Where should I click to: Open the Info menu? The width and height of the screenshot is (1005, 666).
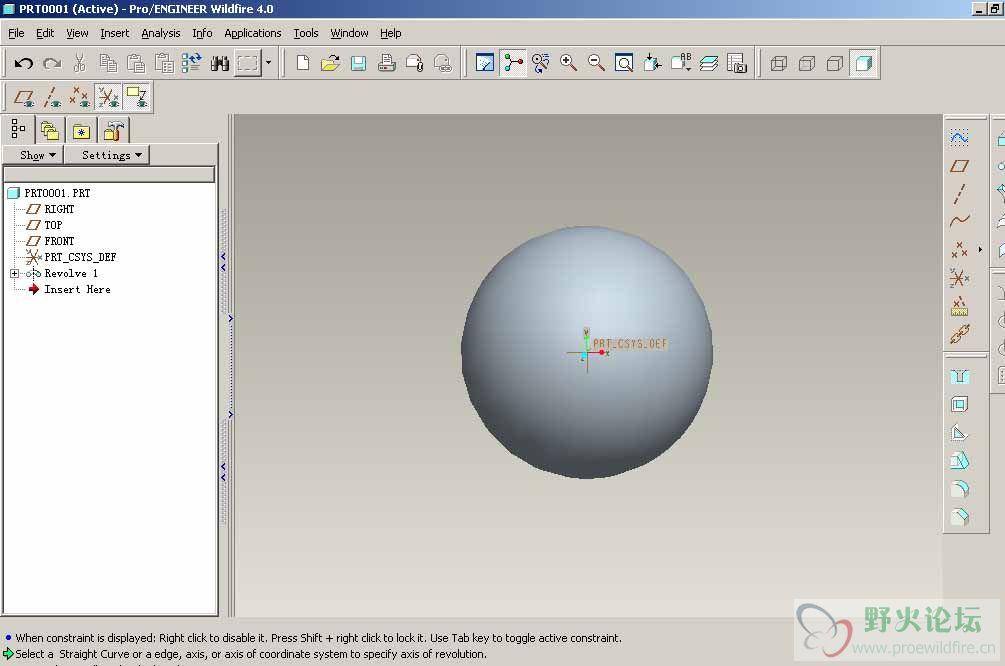pos(203,33)
